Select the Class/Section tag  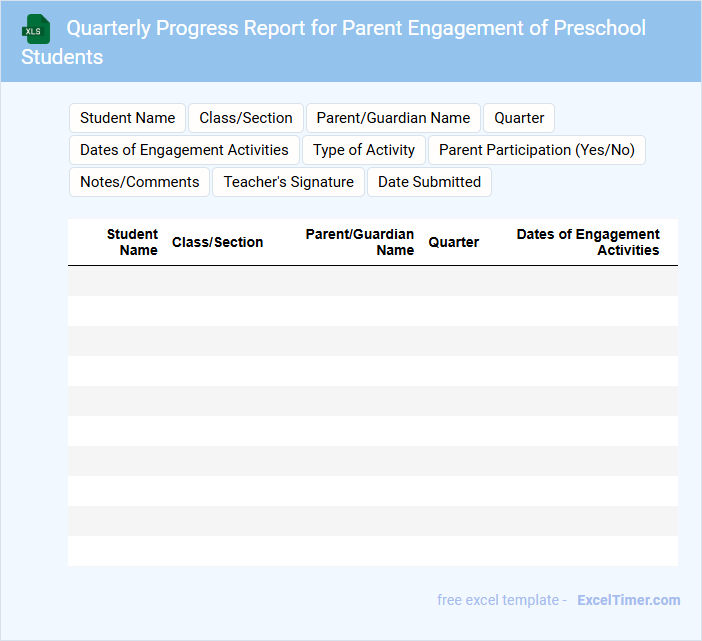[246, 118]
